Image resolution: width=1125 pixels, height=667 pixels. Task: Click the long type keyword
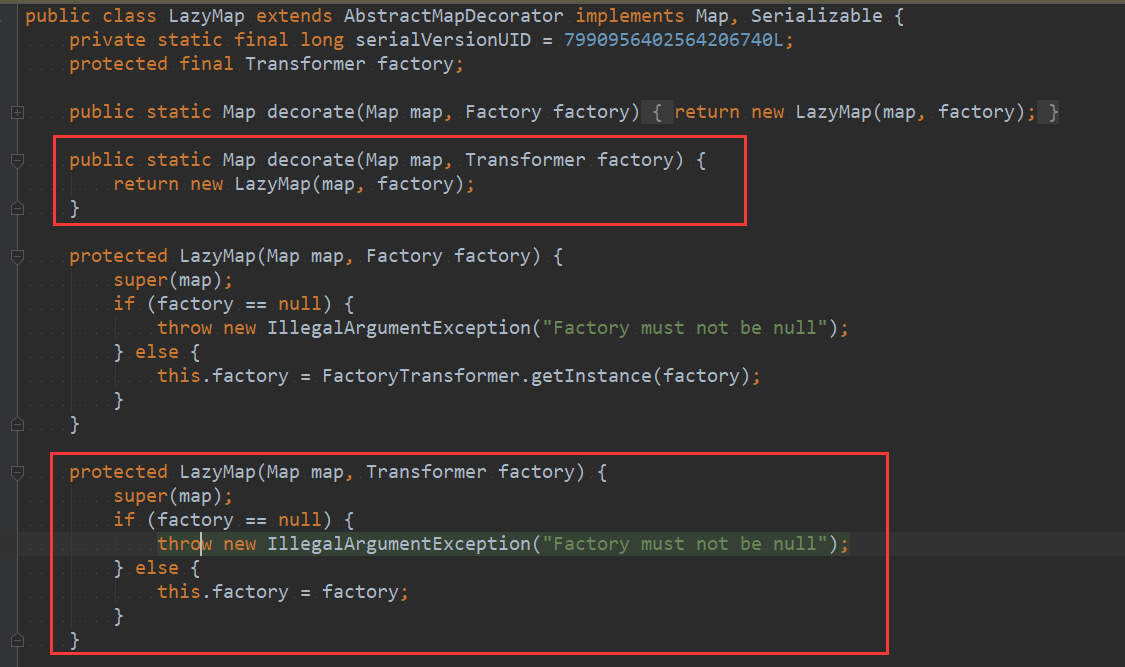[x=322, y=40]
